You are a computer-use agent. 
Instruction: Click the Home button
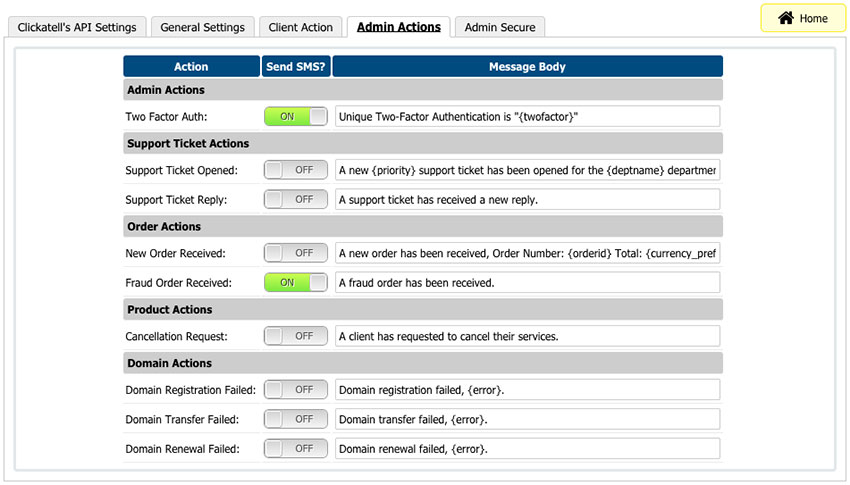click(x=802, y=18)
